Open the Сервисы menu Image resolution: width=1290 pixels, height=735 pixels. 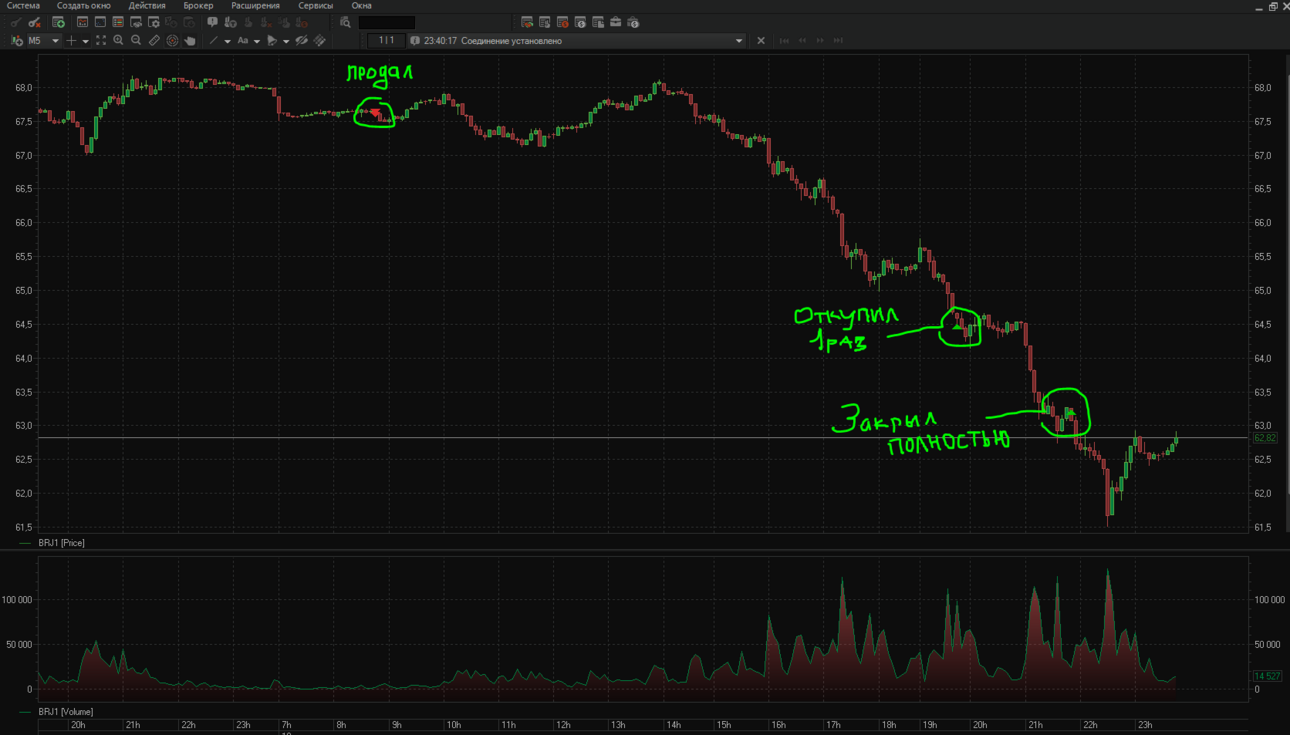click(316, 6)
